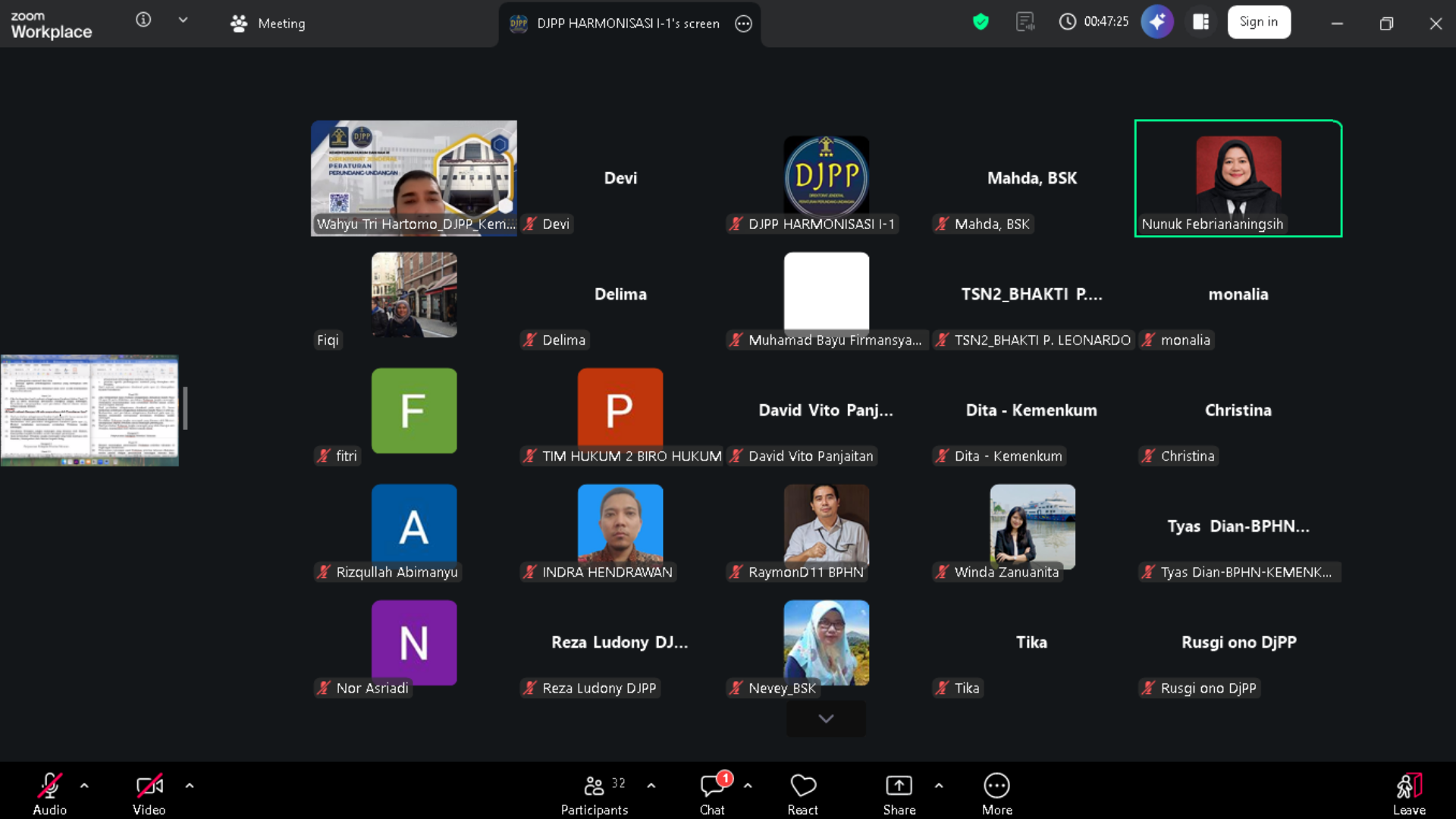The width and height of the screenshot is (1456, 819).
Task: Expand the Chat options caret
Action: pos(748,786)
